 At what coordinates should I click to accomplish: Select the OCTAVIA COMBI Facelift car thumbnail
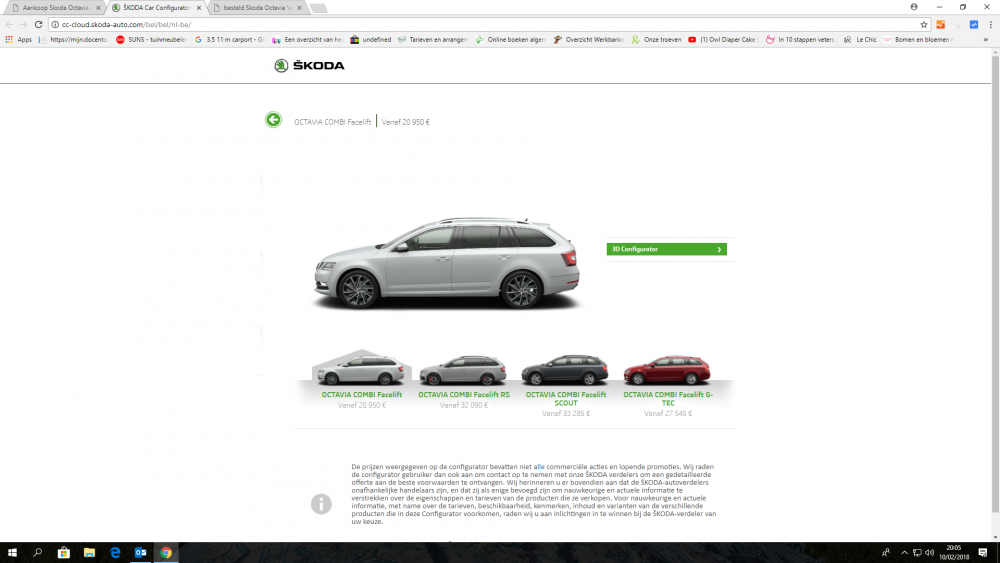click(362, 370)
